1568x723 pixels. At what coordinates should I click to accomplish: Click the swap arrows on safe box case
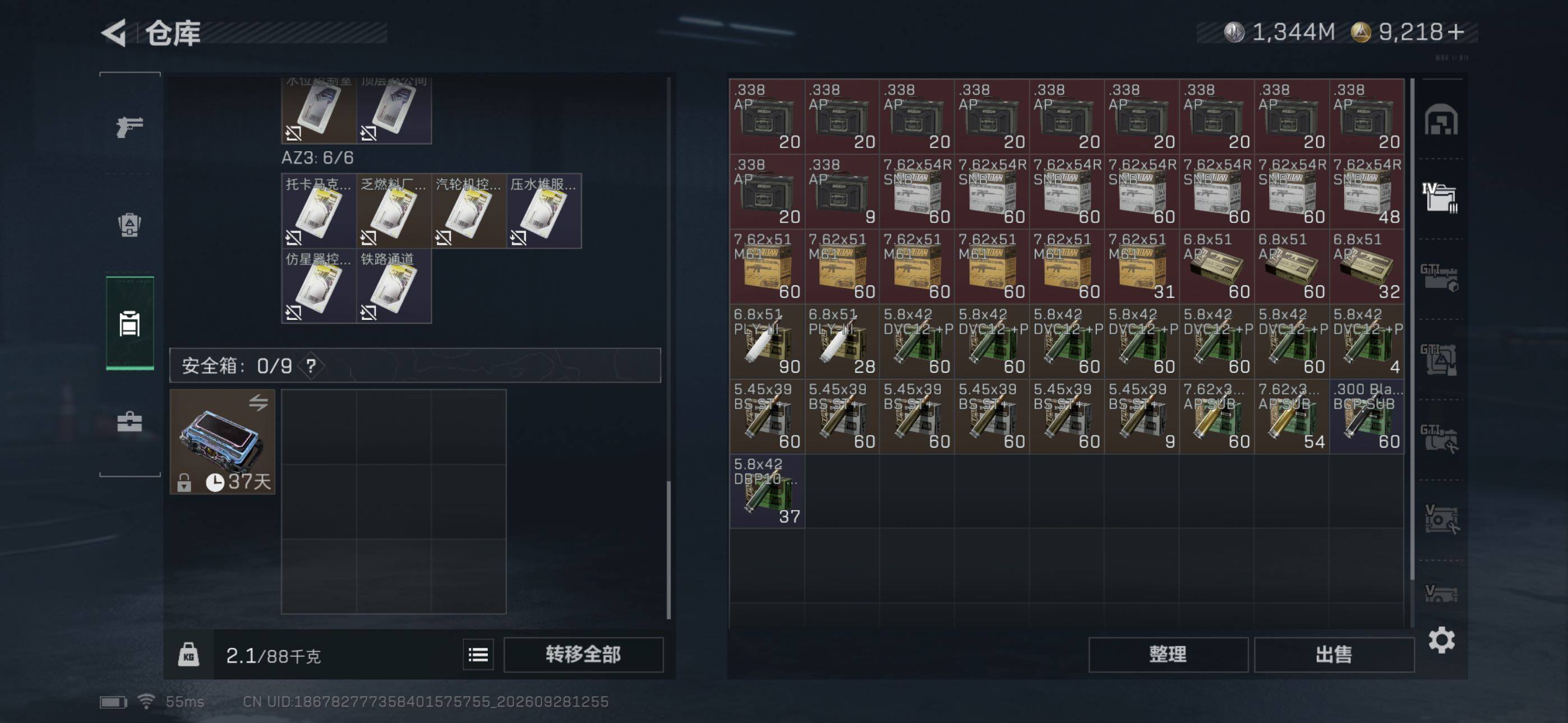(259, 402)
